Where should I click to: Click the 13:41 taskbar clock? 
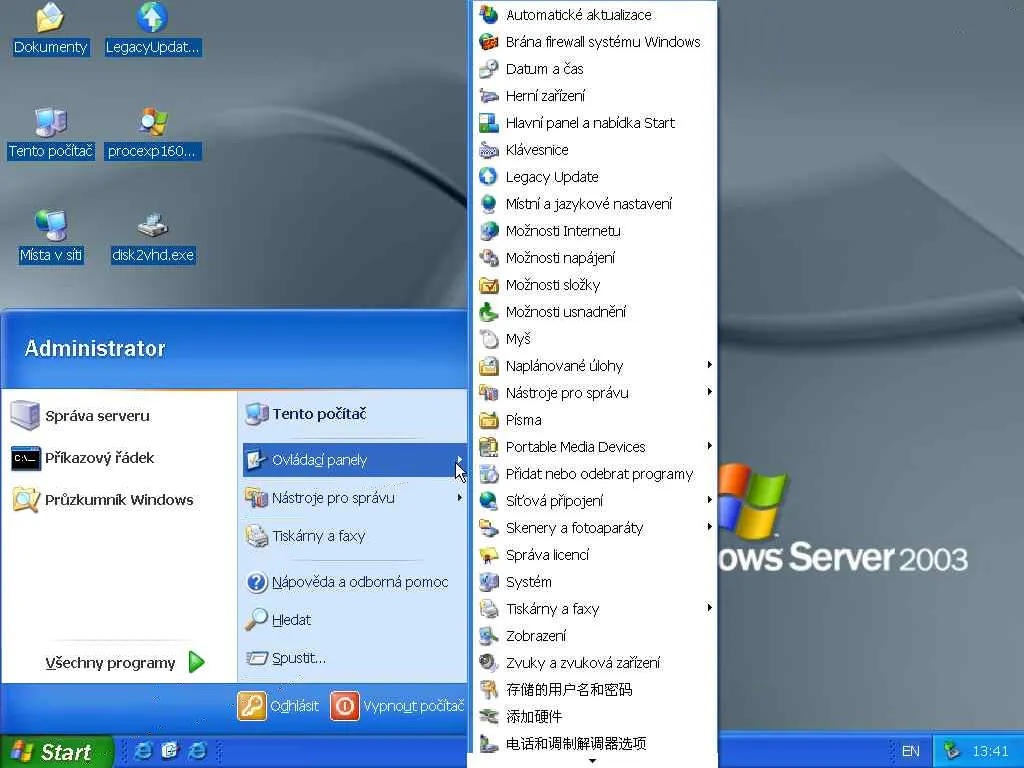click(991, 752)
